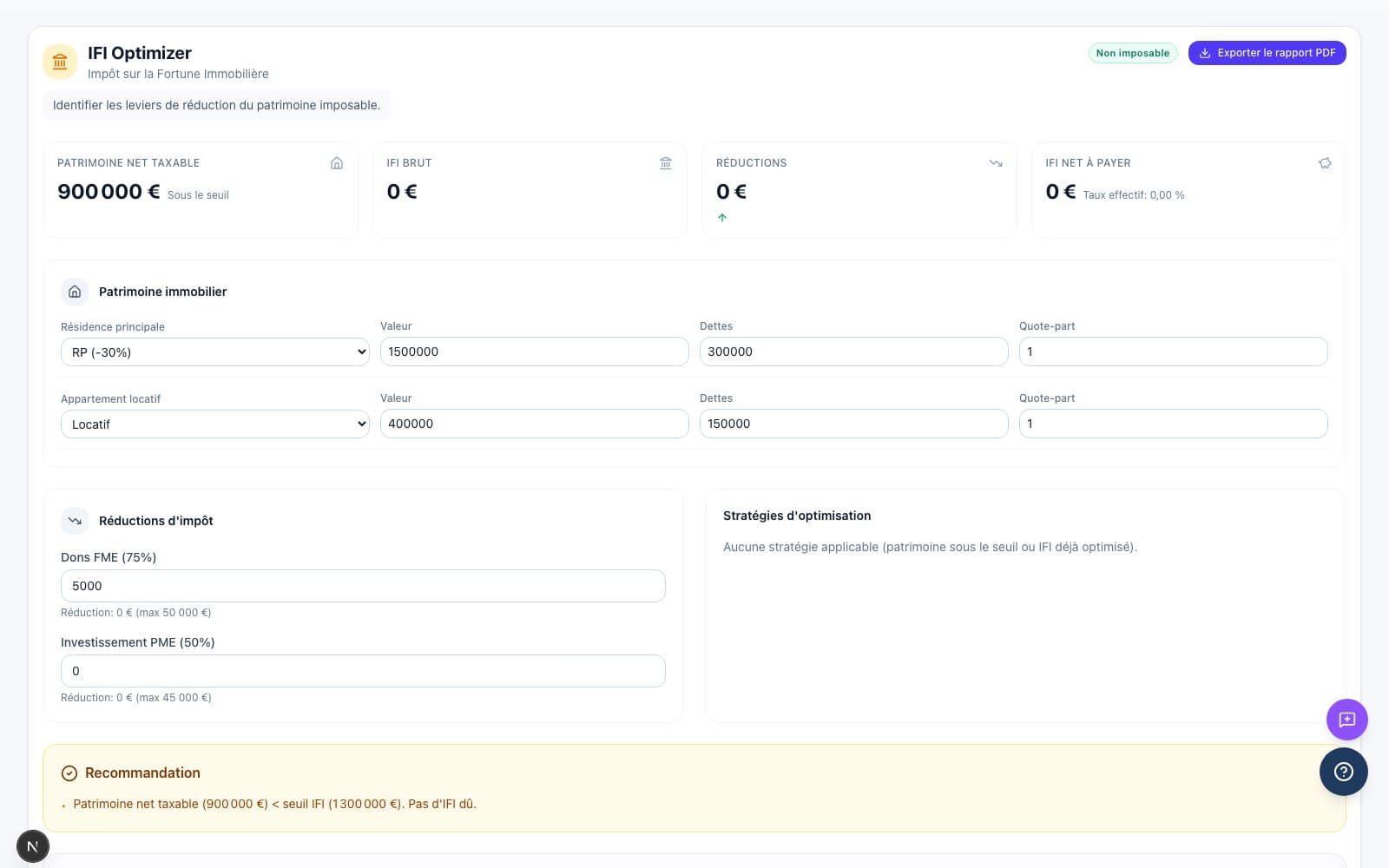Click the house icon on the Patrimoine Net Taxable card
This screenshot has width=1389, height=868.
[x=336, y=162]
